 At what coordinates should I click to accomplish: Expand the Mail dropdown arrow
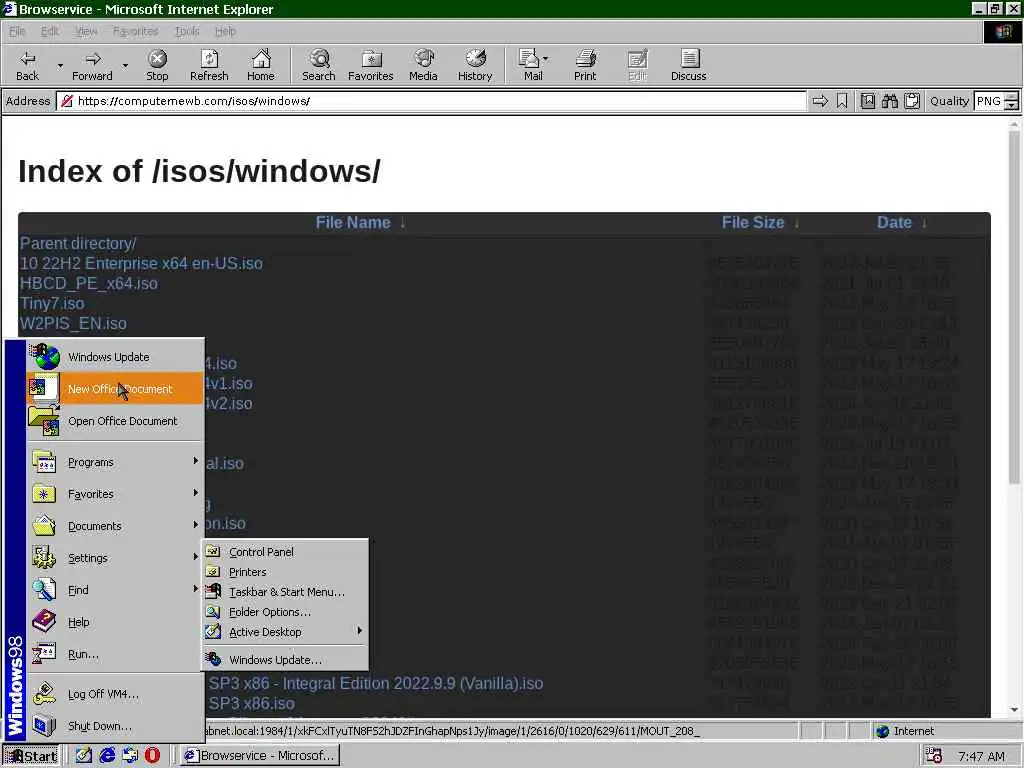click(x=545, y=59)
